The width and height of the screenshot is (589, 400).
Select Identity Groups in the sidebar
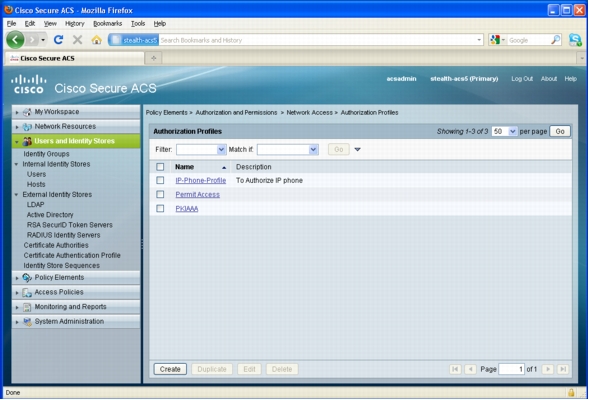[x=46, y=154]
